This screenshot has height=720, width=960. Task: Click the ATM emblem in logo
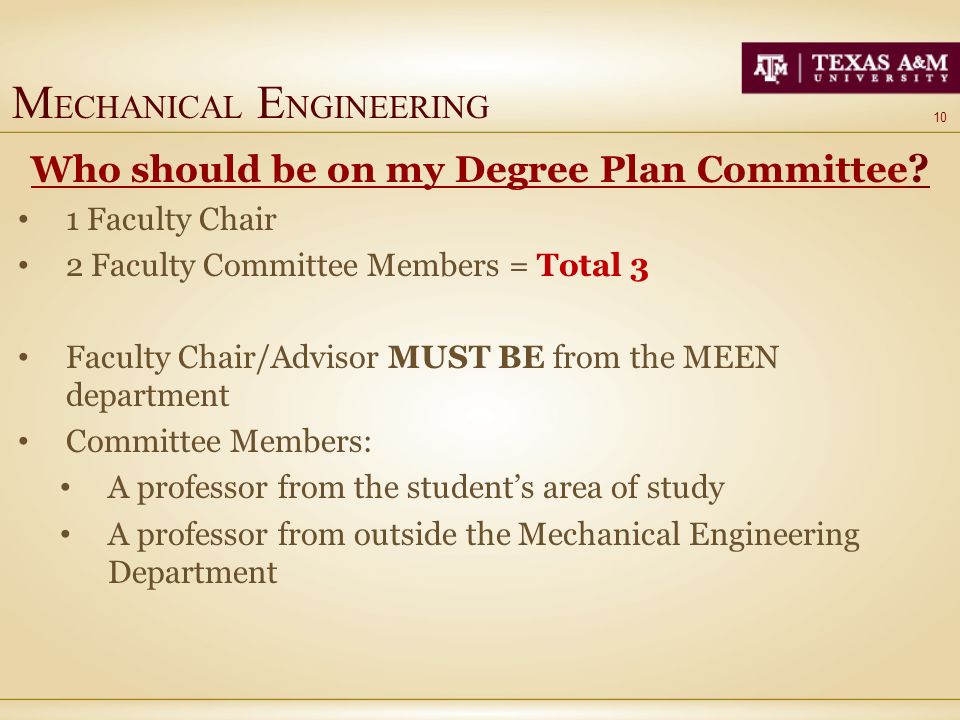[770, 68]
